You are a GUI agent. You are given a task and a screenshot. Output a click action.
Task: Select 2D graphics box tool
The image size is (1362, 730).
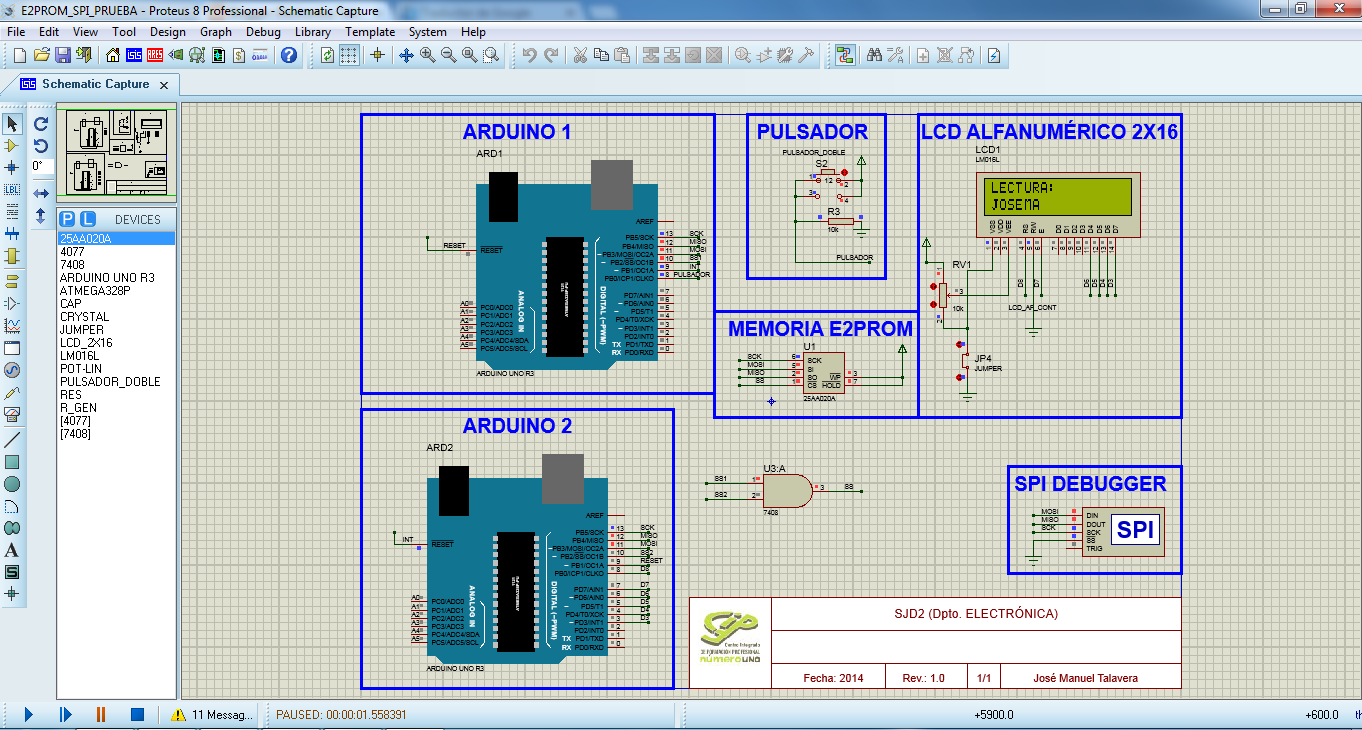12,462
